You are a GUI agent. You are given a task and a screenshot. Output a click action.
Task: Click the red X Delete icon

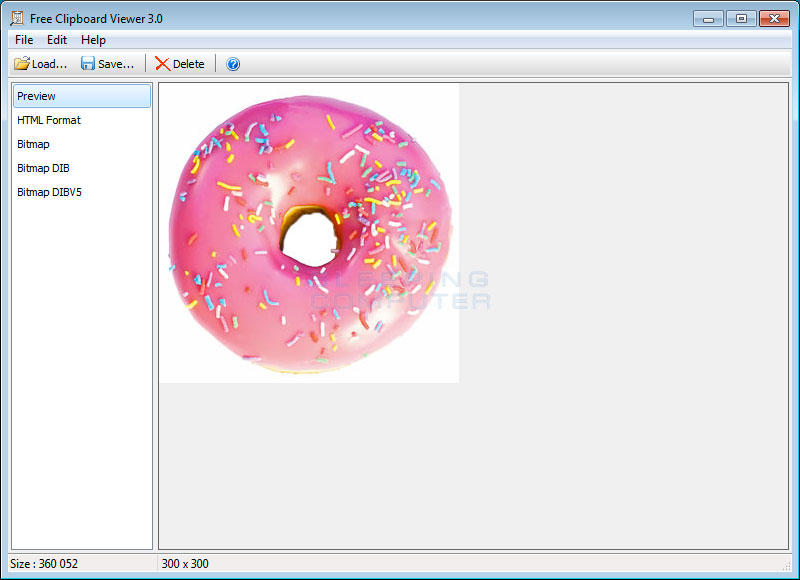[x=162, y=64]
